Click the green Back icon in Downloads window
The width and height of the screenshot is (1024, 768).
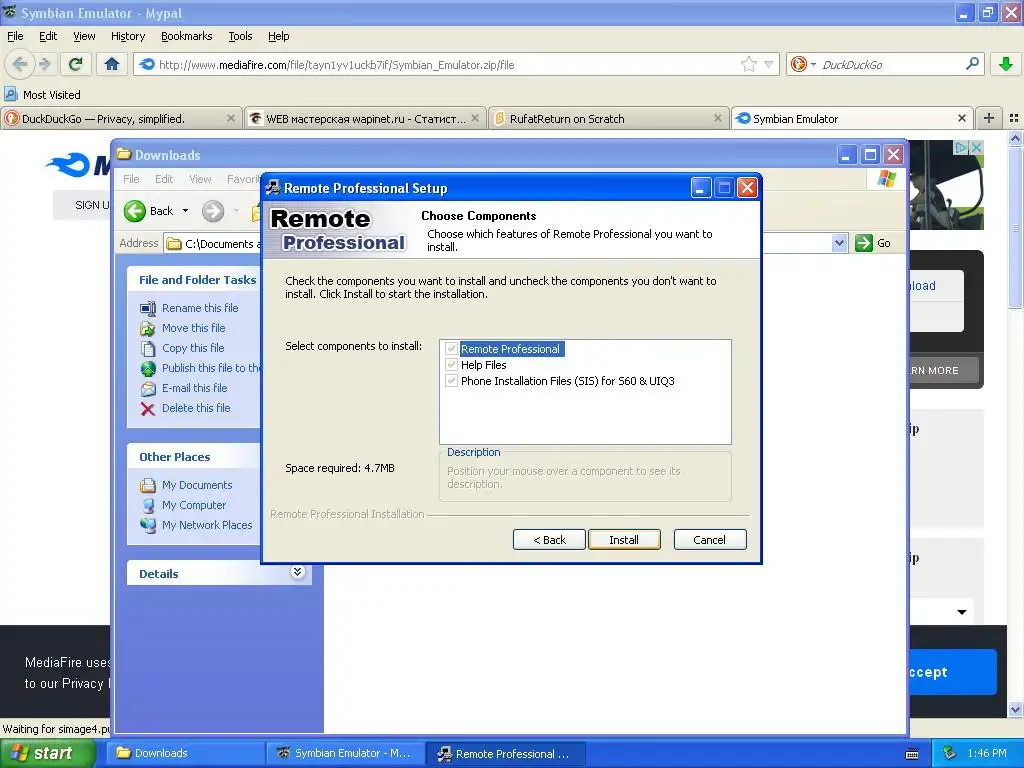click(135, 211)
